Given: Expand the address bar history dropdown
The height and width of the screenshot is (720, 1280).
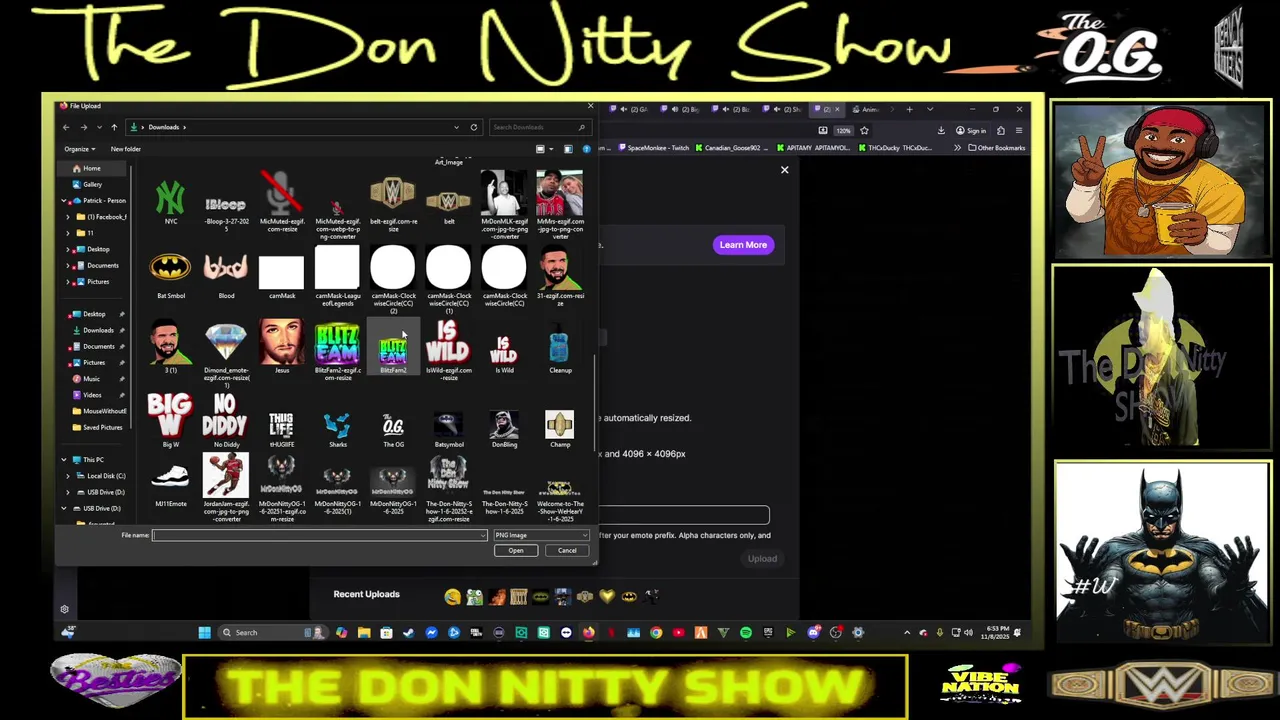Looking at the screenshot, I should (457, 127).
